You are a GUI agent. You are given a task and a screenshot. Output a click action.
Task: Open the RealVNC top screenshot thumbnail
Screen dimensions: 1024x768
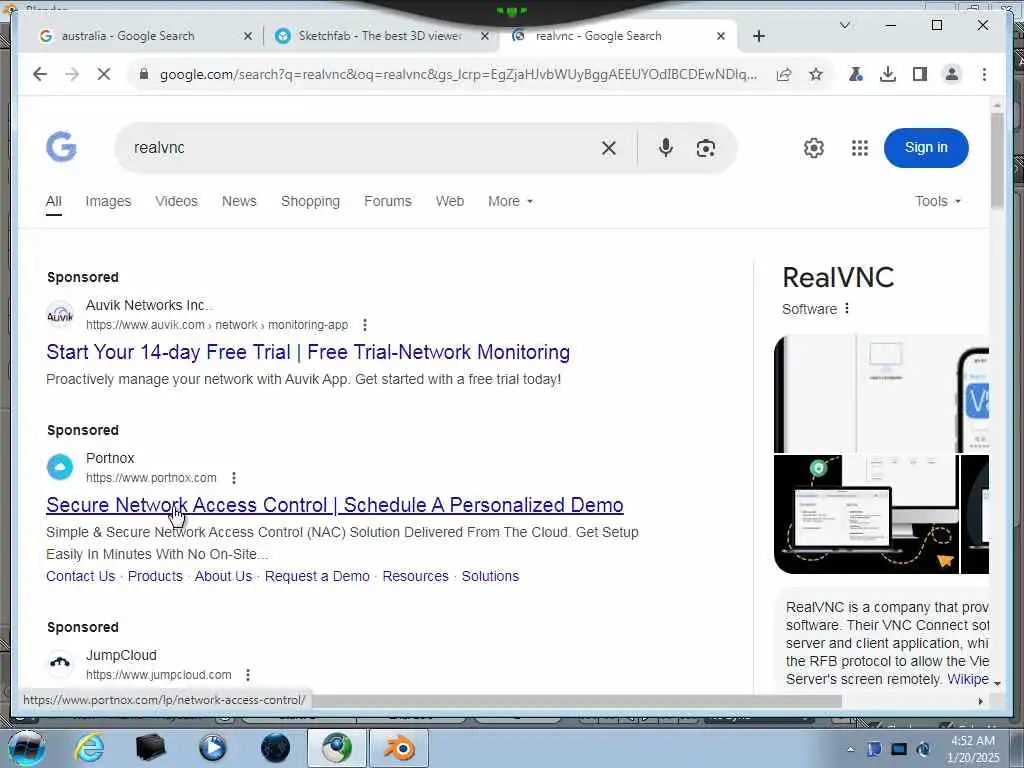coord(882,394)
